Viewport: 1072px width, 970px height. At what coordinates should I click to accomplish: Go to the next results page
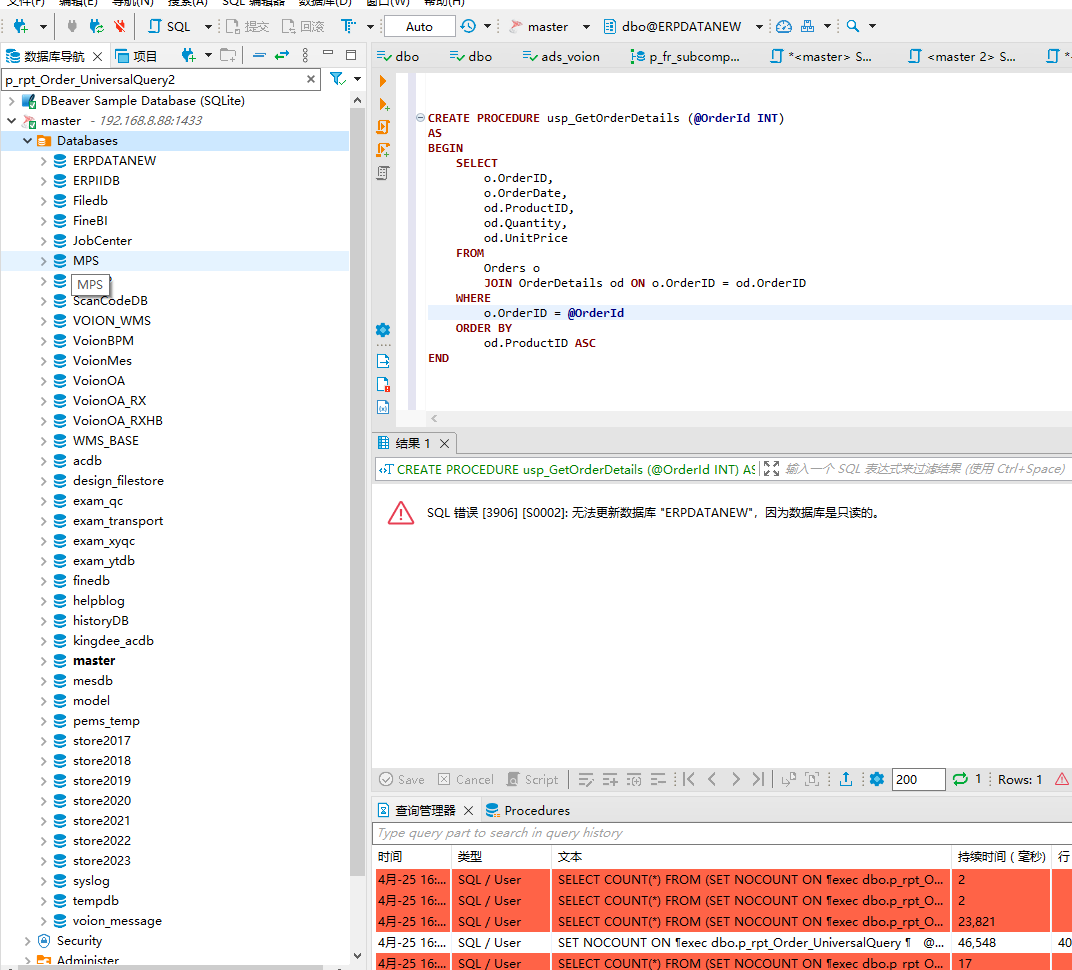coord(735,779)
